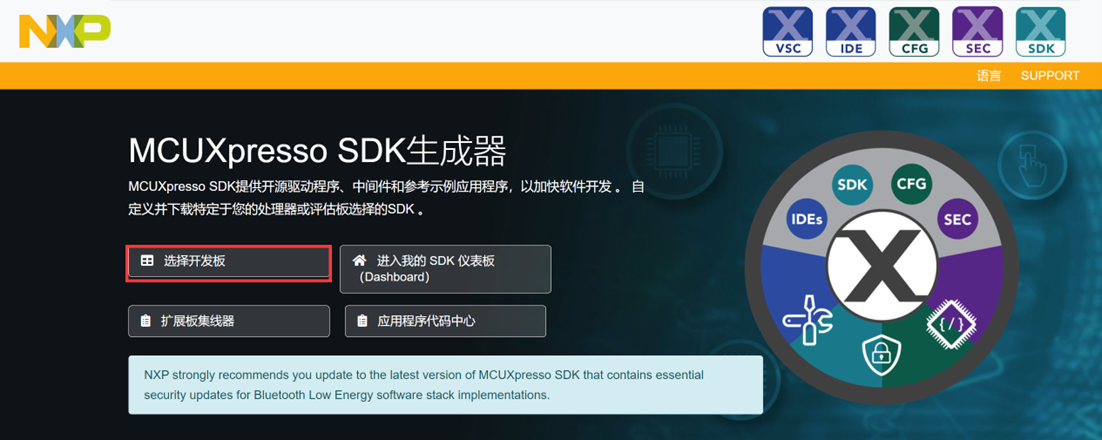Screen dimensions: 1102x440
Task: Open the SDK tool icon
Action: [1040, 31]
